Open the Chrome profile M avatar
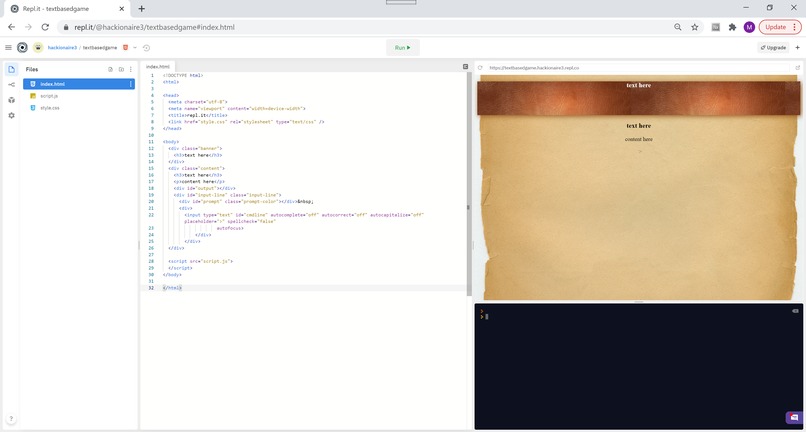Screen dimensions: 806x432 pos(749,27)
